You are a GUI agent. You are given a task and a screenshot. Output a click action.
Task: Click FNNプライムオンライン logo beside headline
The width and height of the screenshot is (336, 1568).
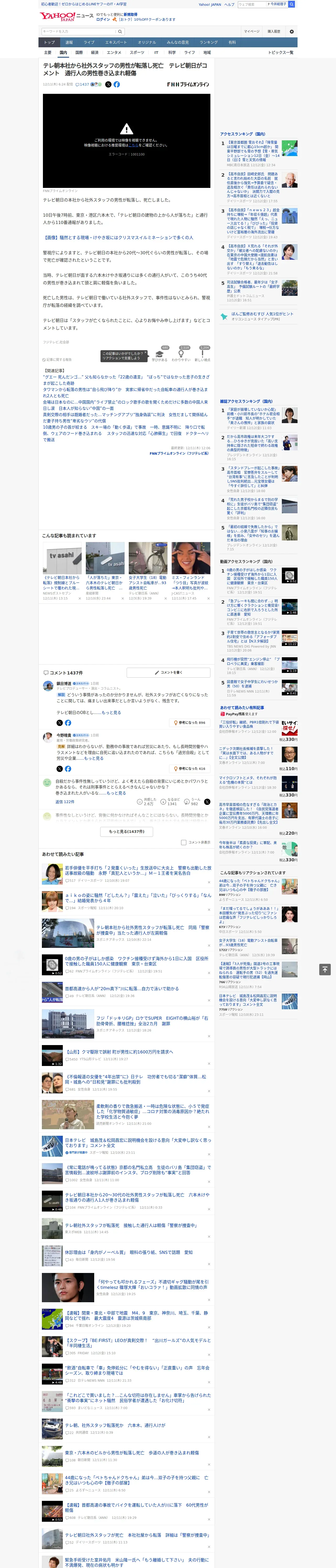coord(188,85)
